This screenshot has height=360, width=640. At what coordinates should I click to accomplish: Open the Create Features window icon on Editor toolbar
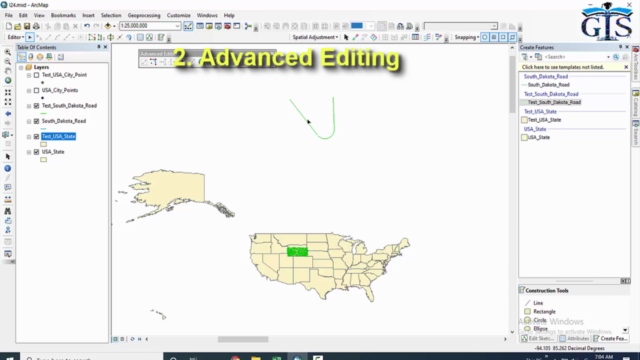tap(161, 37)
